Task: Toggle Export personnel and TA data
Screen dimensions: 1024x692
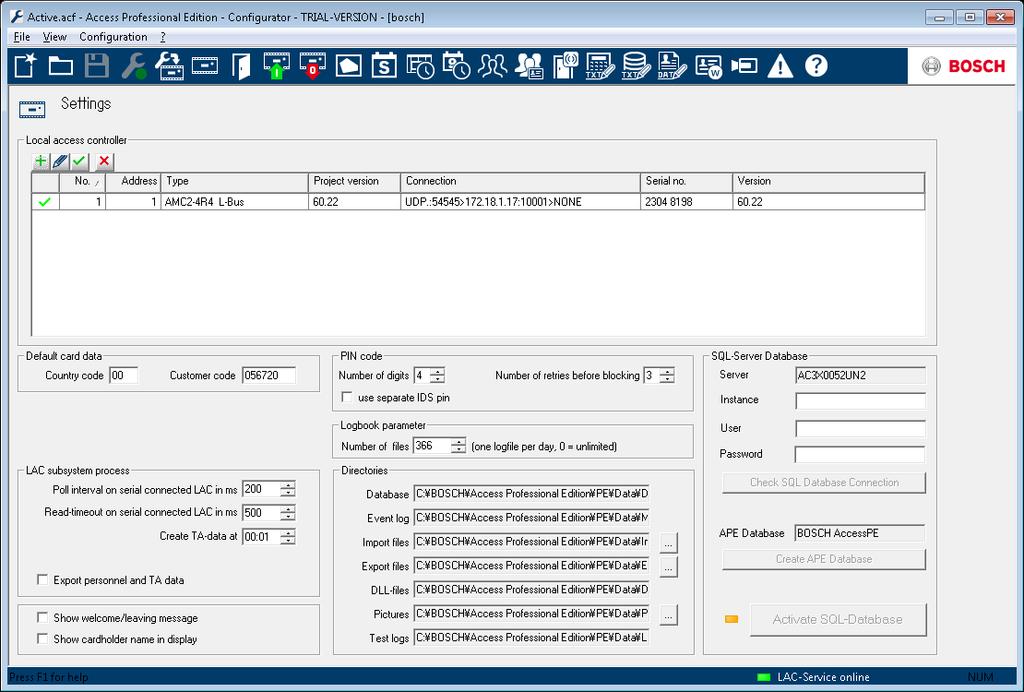Action: click(x=42, y=580)
